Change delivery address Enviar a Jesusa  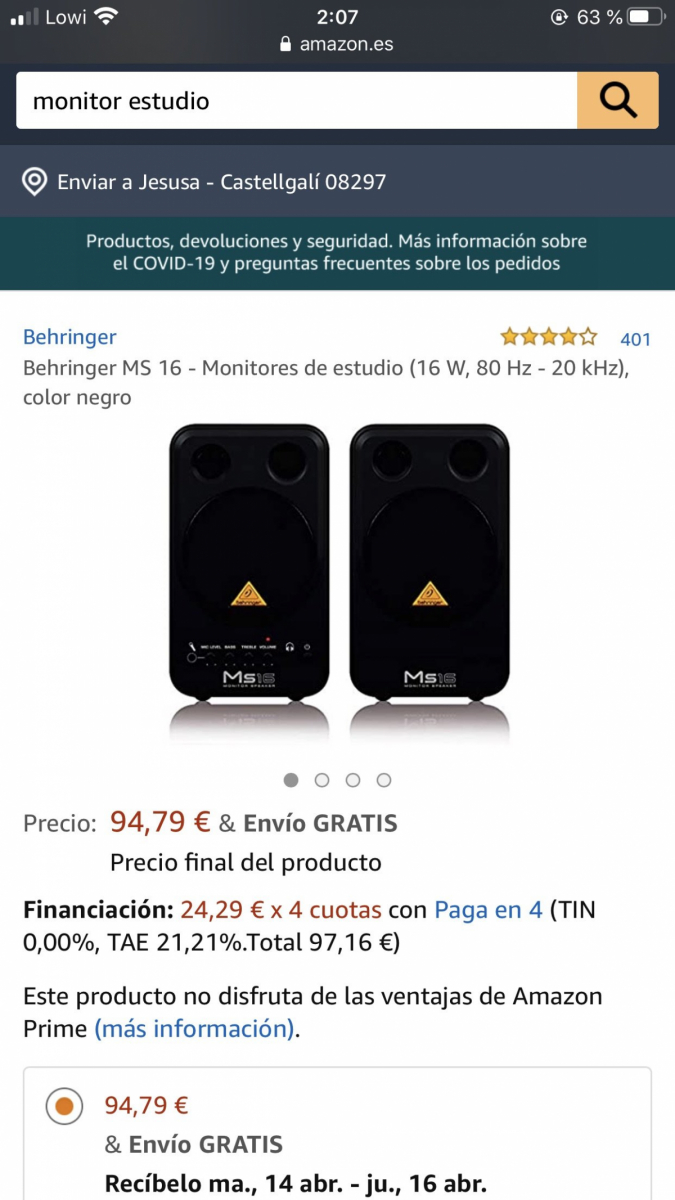click(x=221, y=182)
